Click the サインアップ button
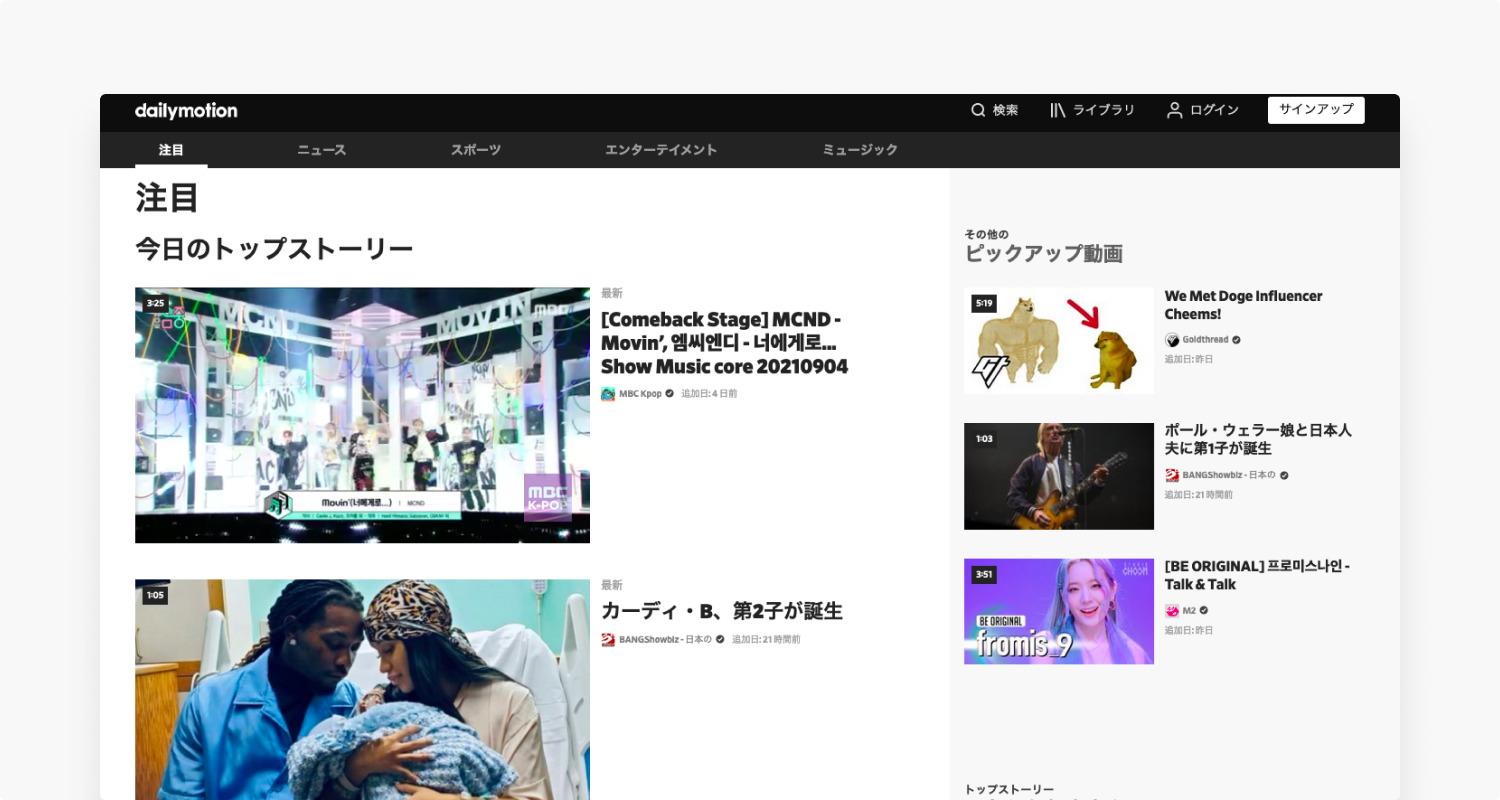Screen dimensions: 1500x800 tap(1316, 110)
